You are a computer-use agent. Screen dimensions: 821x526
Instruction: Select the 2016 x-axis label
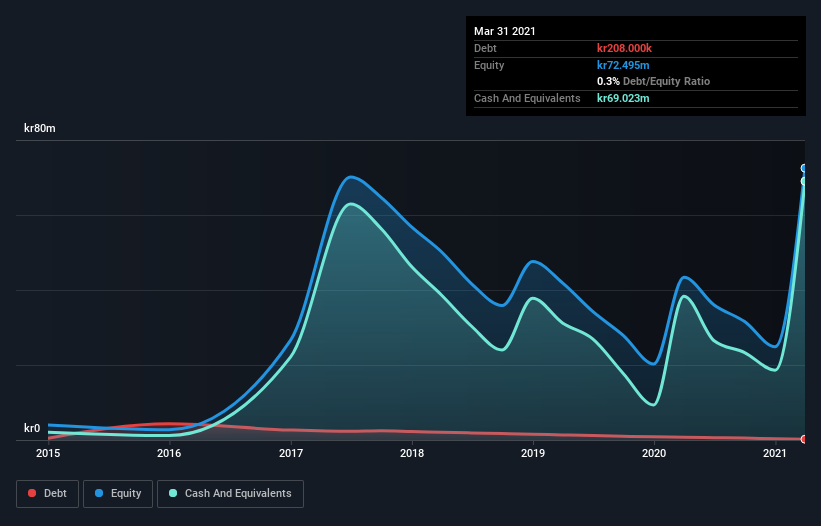(169, 453)
